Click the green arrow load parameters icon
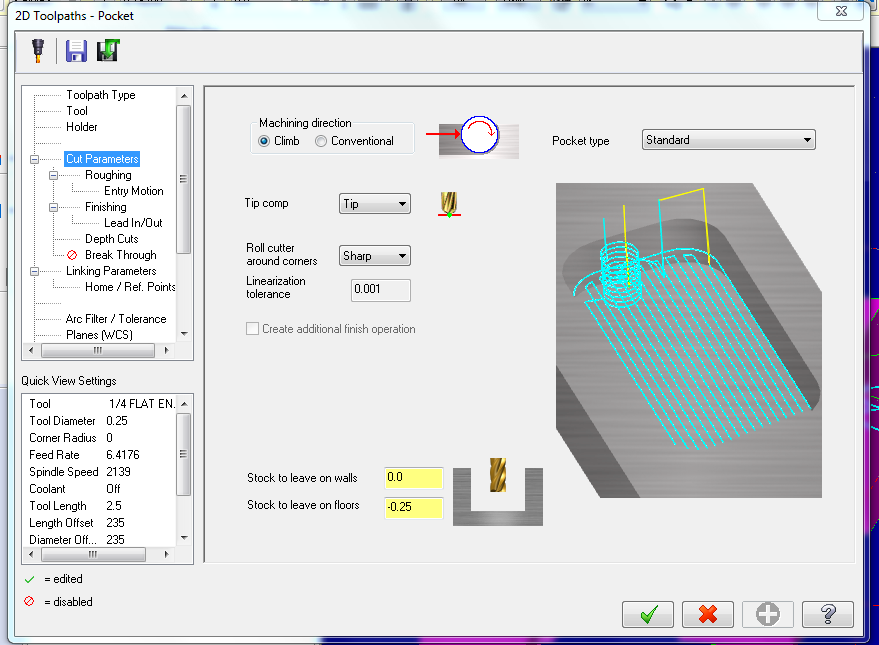 point(107,50)
